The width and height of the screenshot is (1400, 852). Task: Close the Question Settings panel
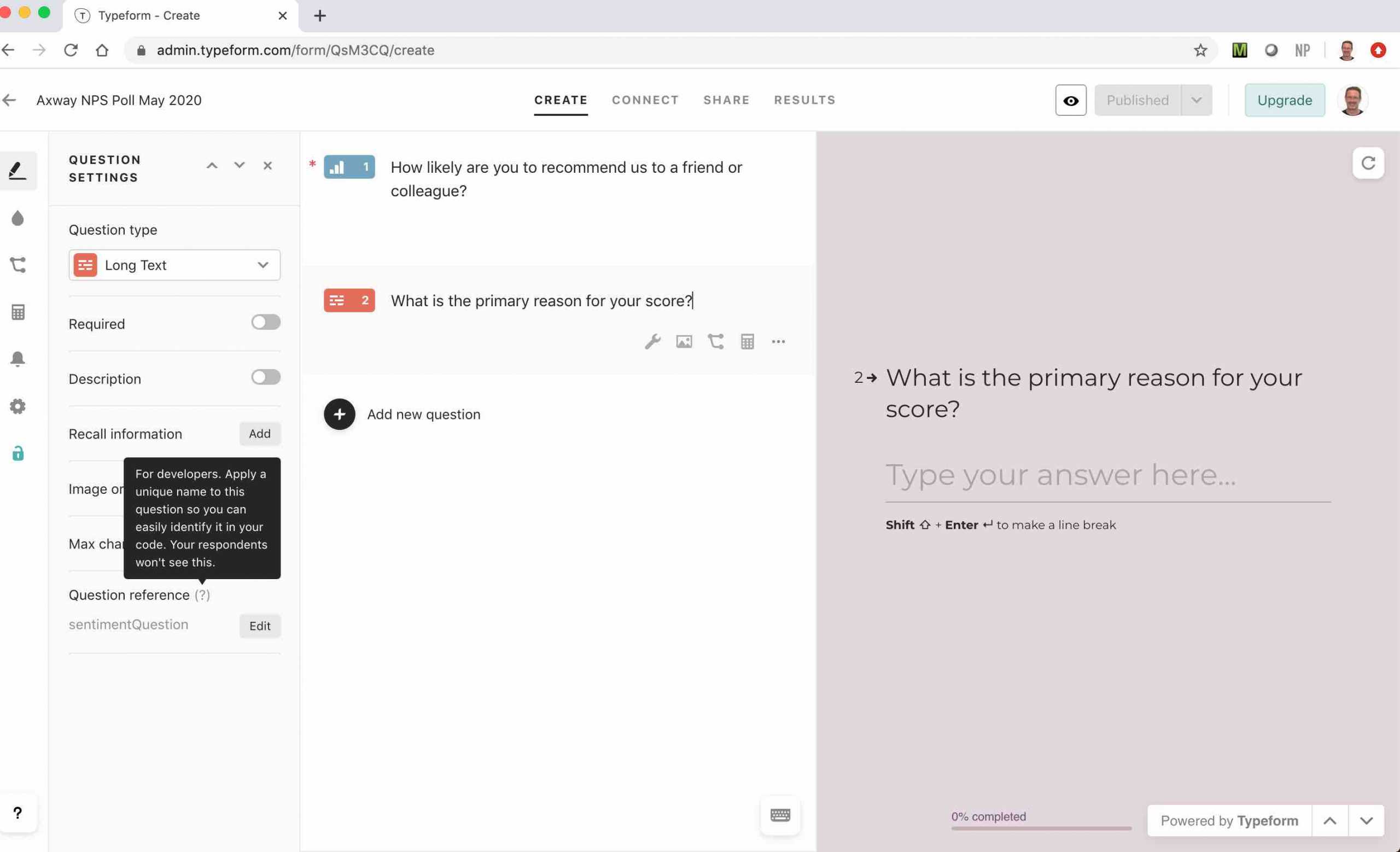(x=267, y=166)
